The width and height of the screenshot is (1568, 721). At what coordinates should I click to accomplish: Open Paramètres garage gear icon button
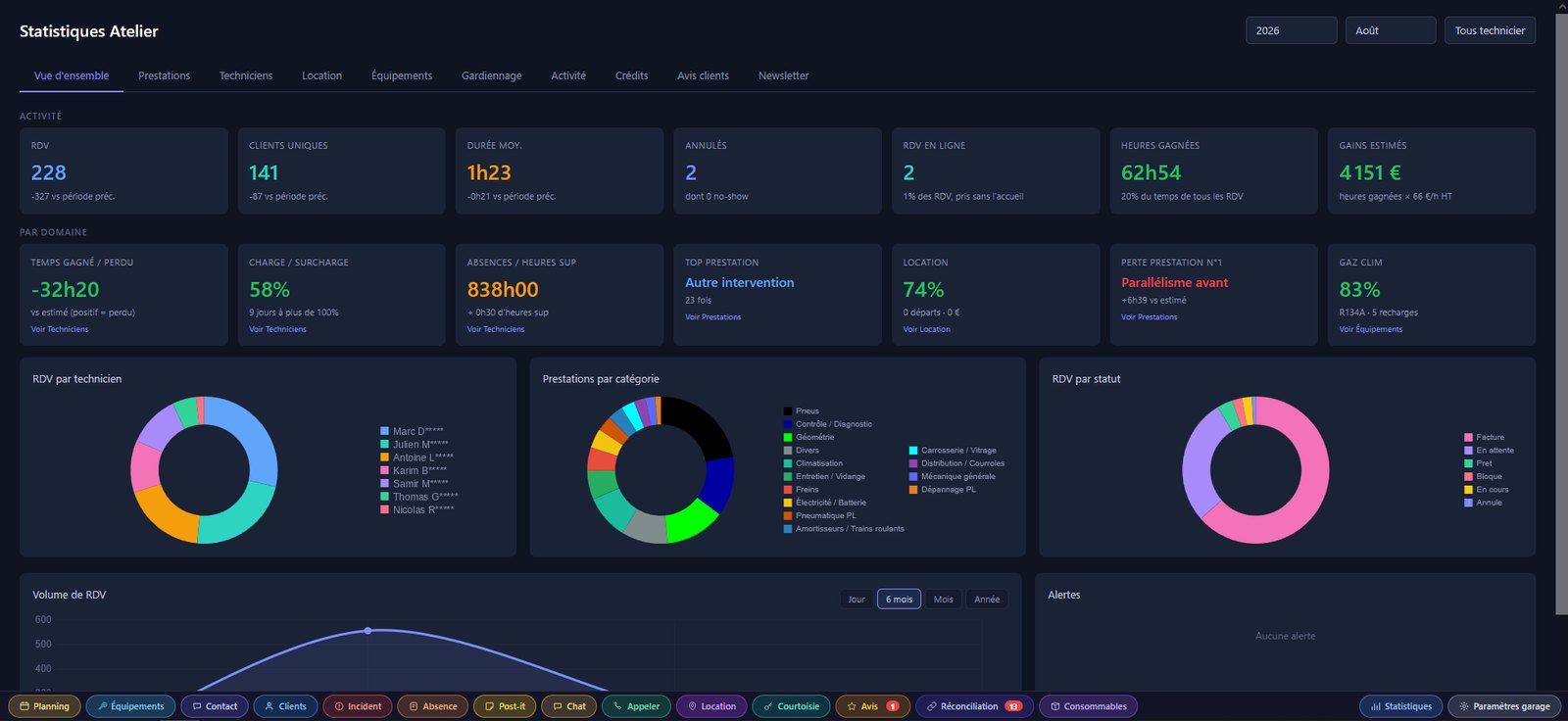click(1504, 706)
